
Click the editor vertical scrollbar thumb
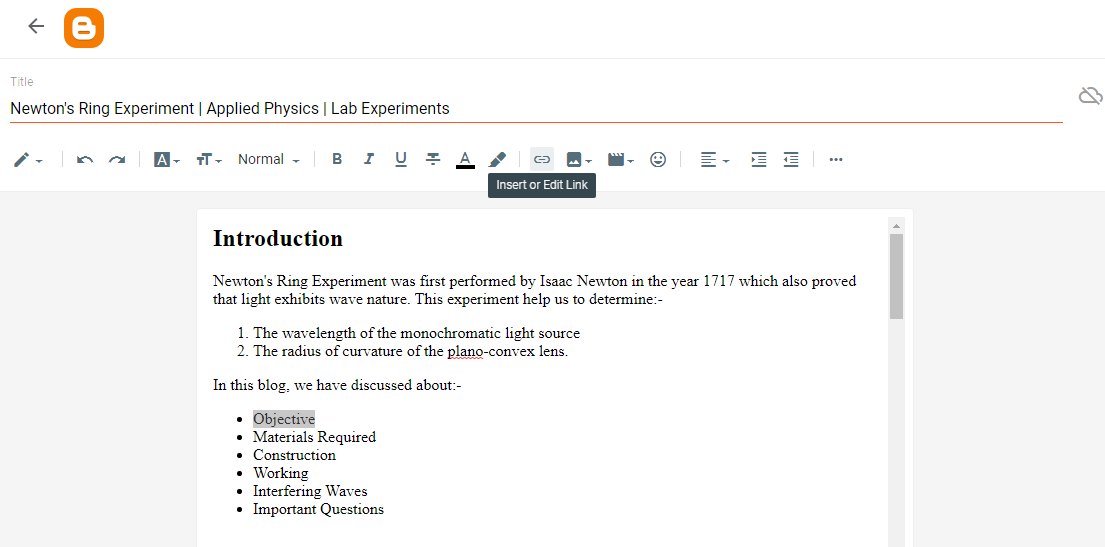896,276
